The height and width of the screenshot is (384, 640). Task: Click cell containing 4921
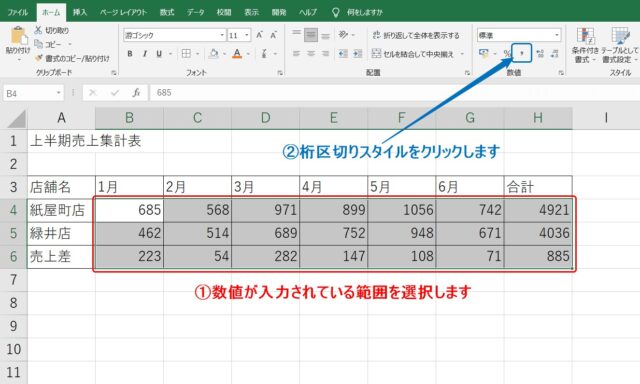538,210
